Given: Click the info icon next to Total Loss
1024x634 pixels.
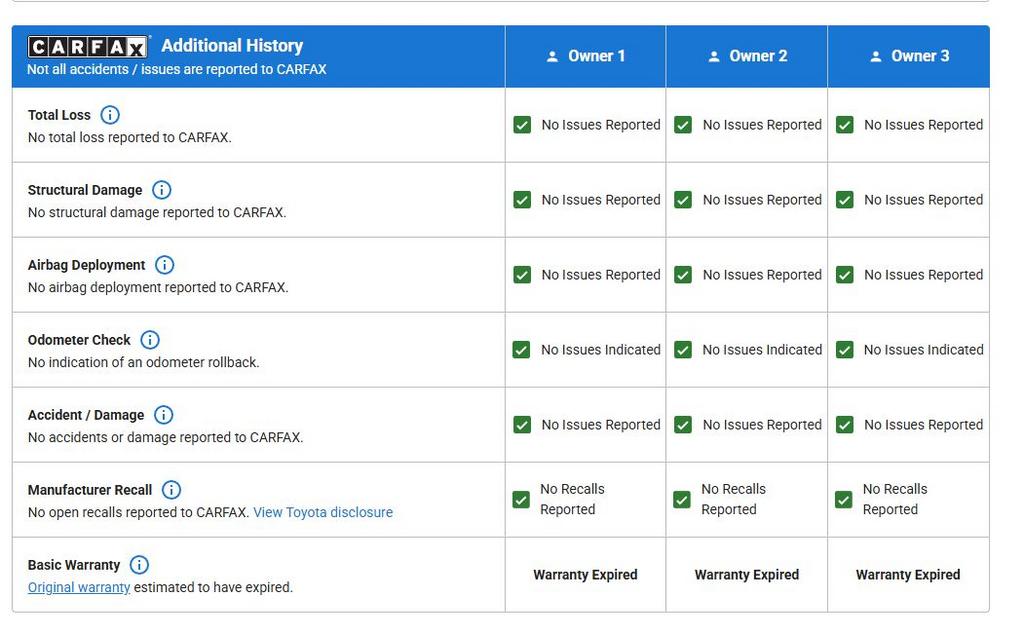Looking at the screenshot, I should tap(110, 115).
